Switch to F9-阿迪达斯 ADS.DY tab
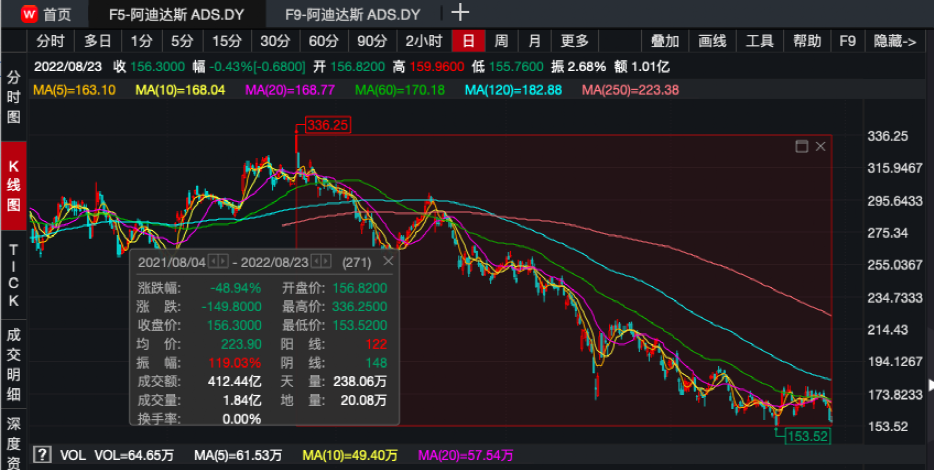 pos(352,14)
